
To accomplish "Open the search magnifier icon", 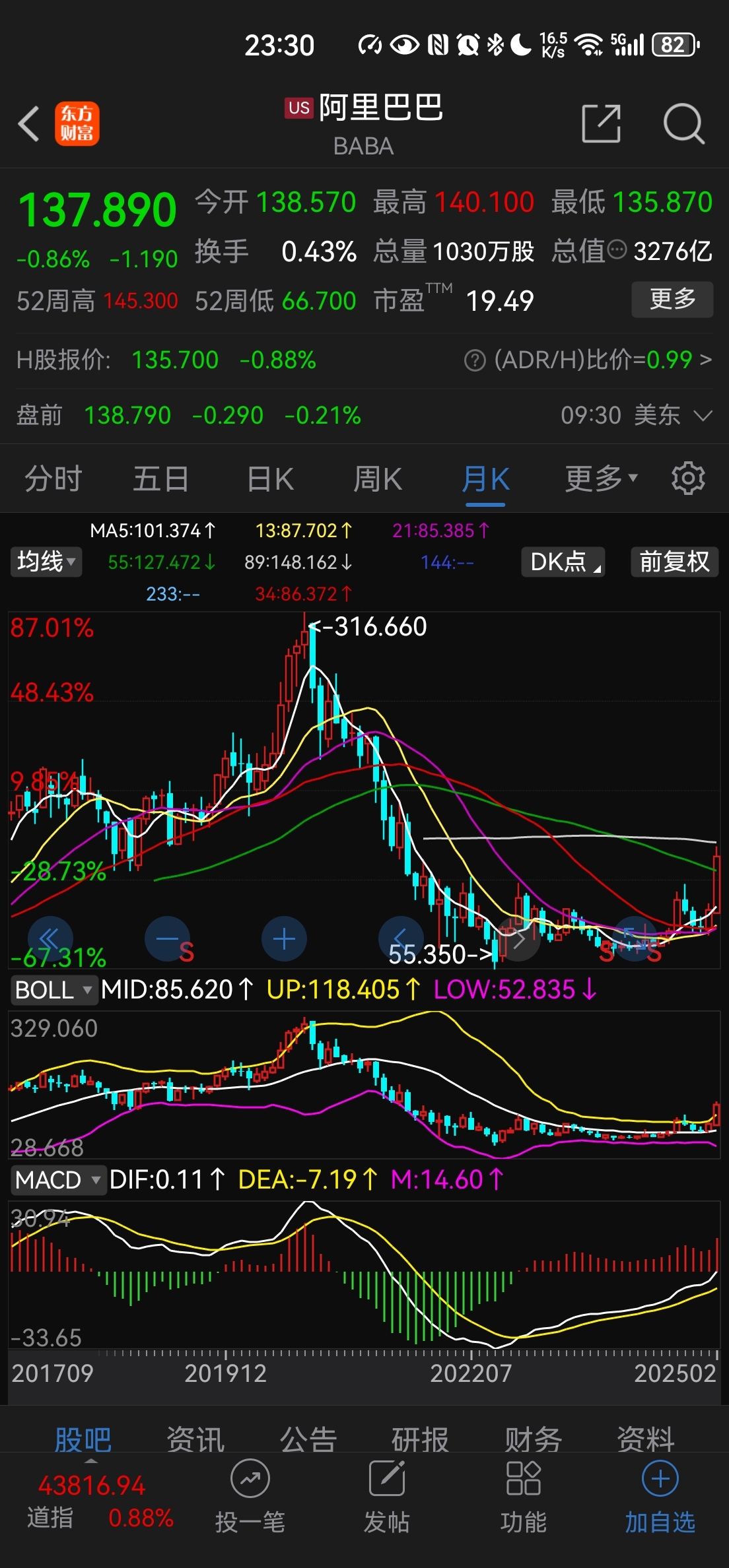I will click(x=684, y=123).
